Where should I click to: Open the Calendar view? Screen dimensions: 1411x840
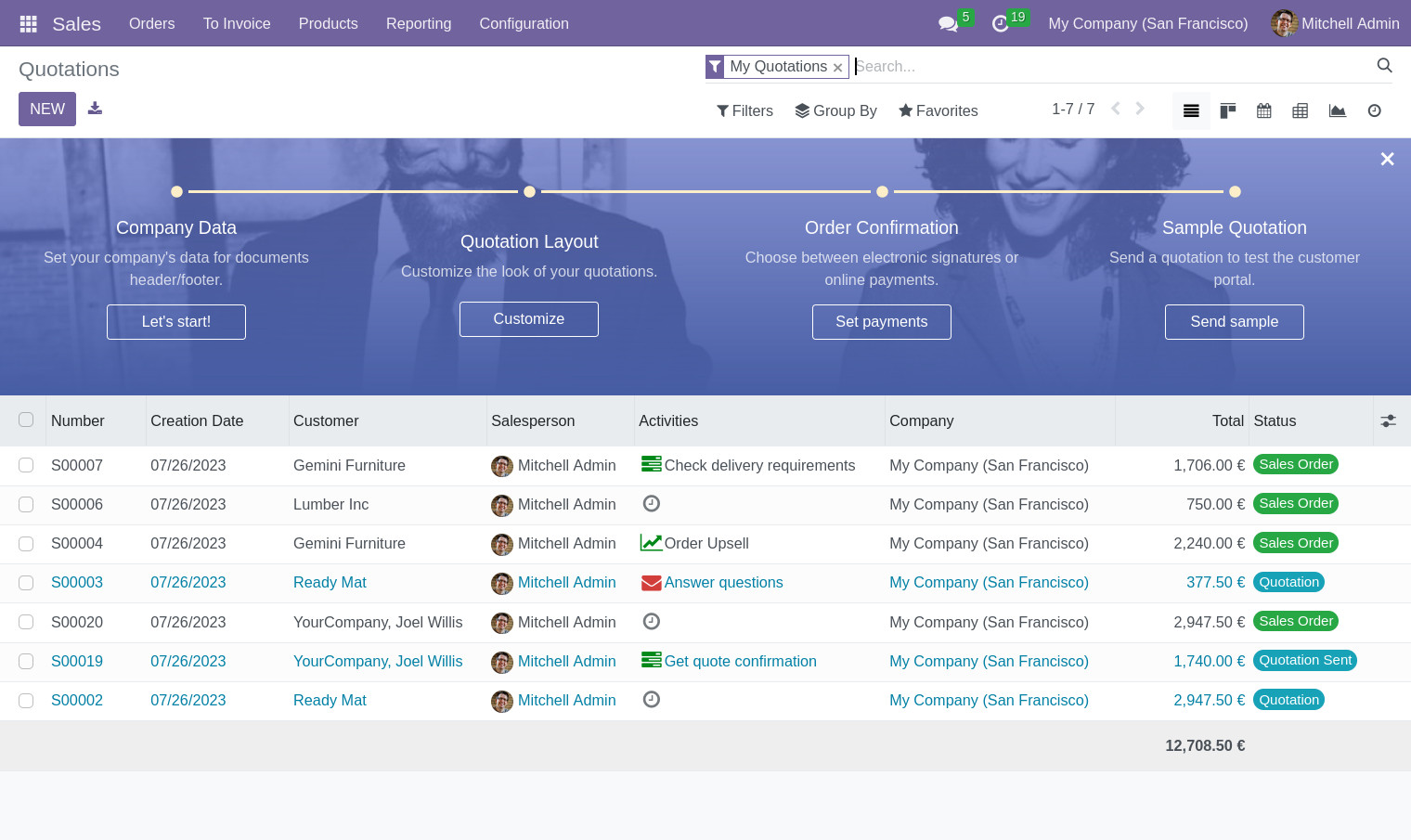tap(1263, 110)
